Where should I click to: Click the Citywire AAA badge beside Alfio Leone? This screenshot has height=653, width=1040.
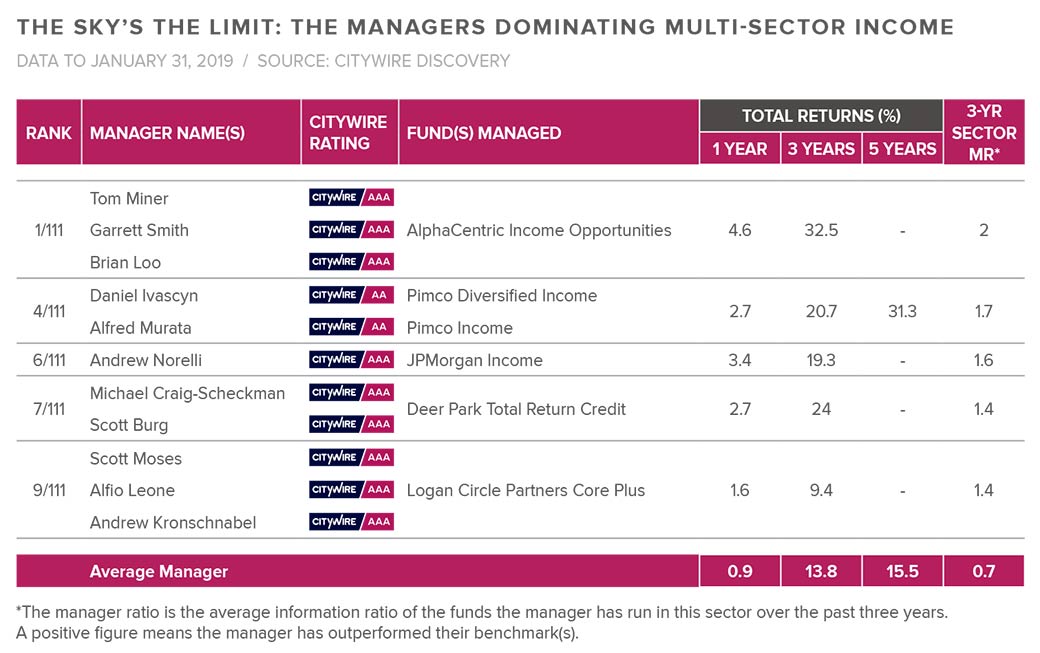coord(351,490)
